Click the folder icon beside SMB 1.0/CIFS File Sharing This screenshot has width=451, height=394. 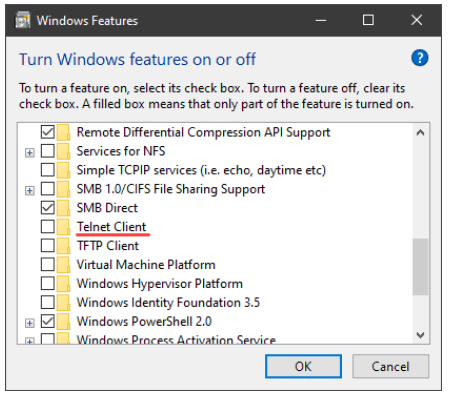coord(63,189)
